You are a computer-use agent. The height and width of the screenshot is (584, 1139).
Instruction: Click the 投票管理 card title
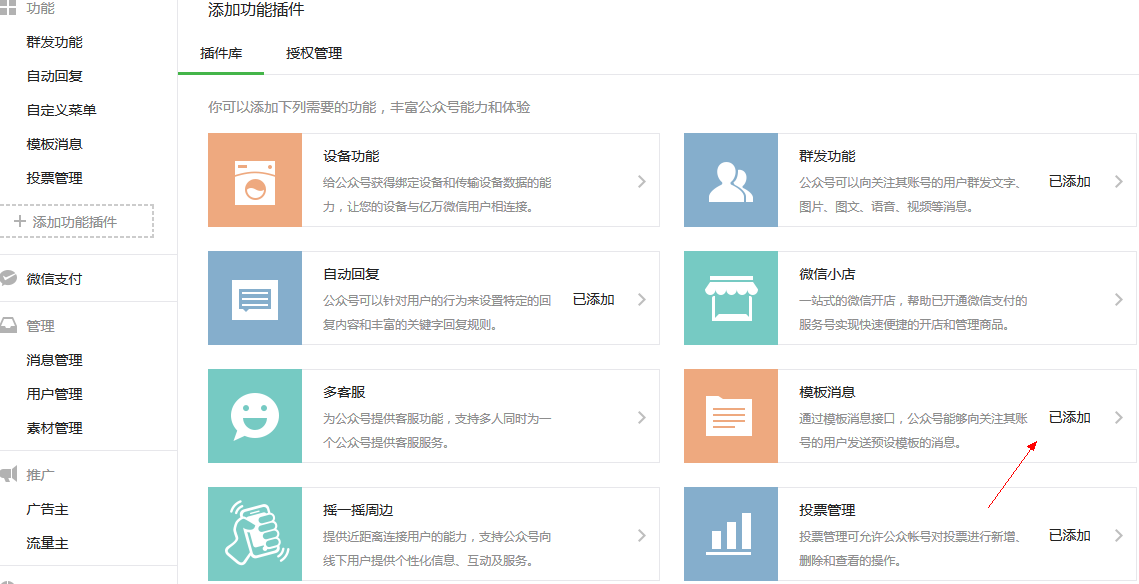pos(827,511)
